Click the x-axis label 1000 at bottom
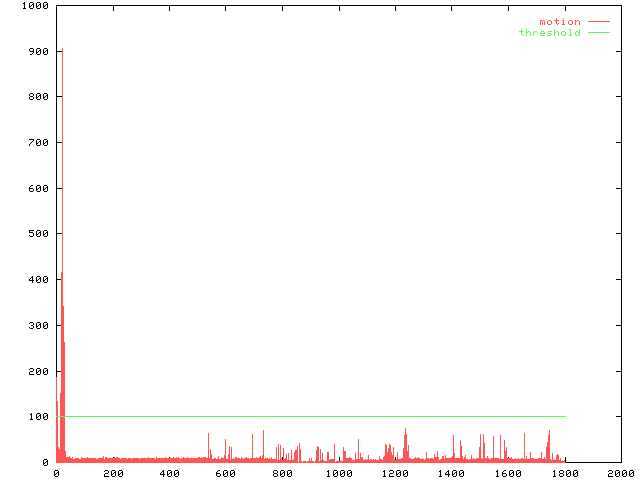Image resolution: width=640 pixels, height=480 pixels. (x=338, y=474)
